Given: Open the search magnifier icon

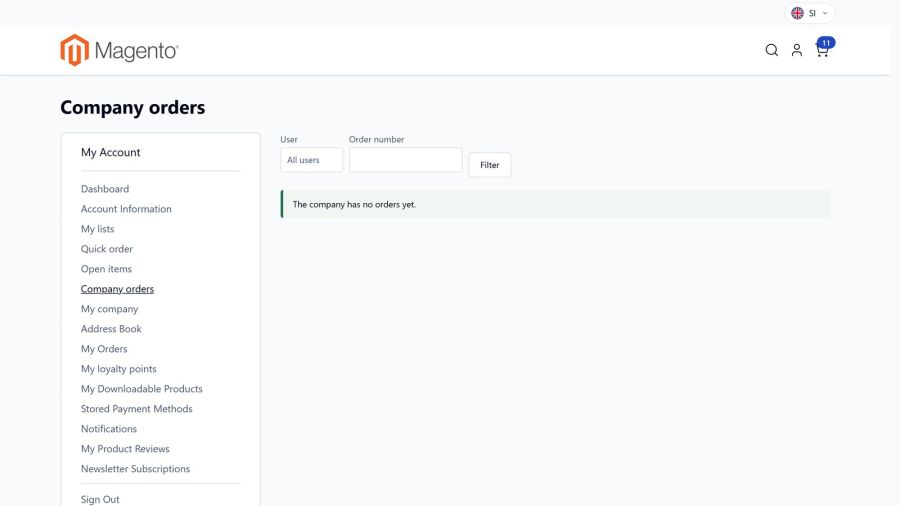Looking at the screenshot, I should point(771,50).
